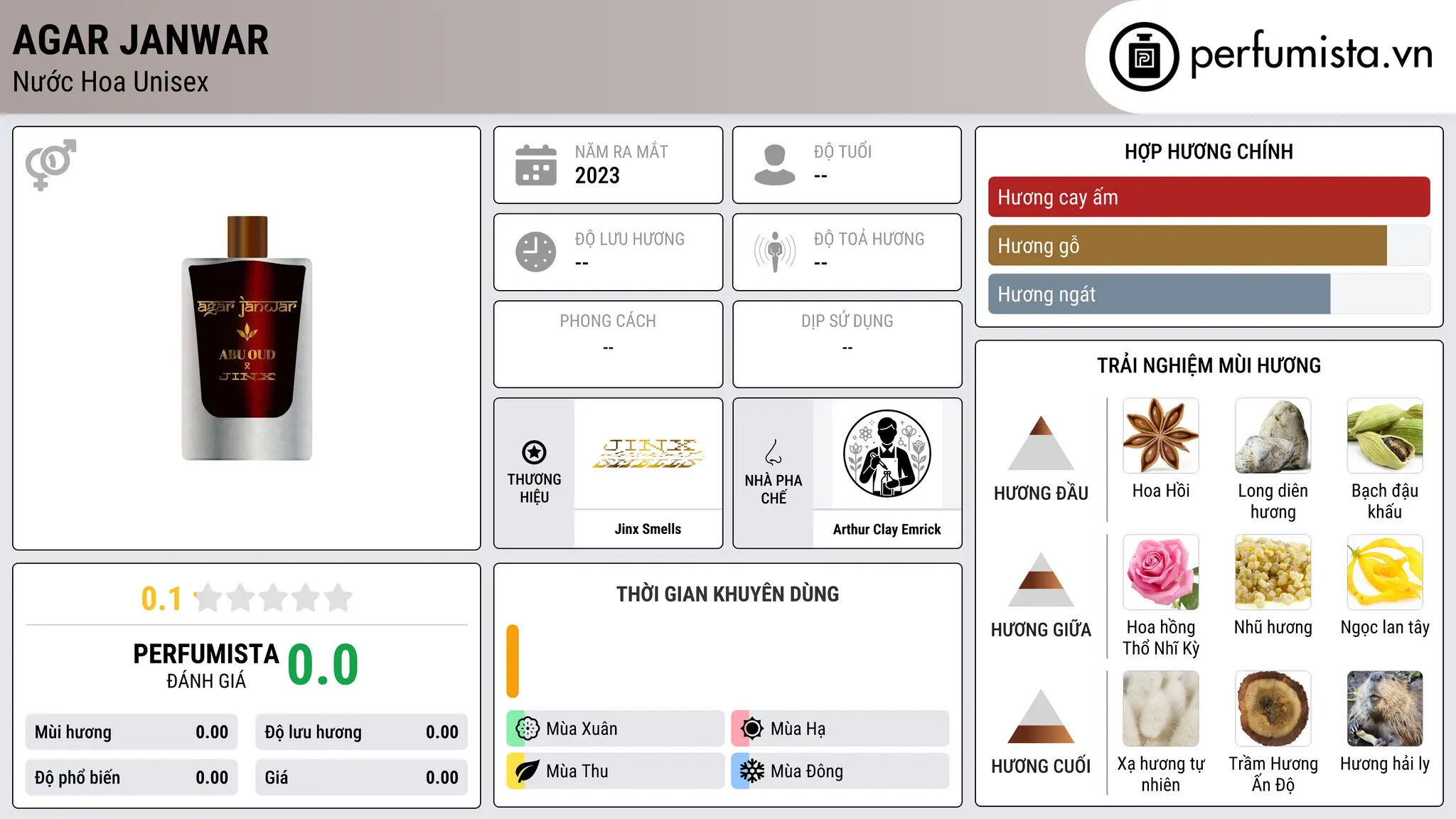Click the Độ tuổi label
The width and height of the screenshot is (1456, 819).
pyautogui.click(x=842, y=151)
